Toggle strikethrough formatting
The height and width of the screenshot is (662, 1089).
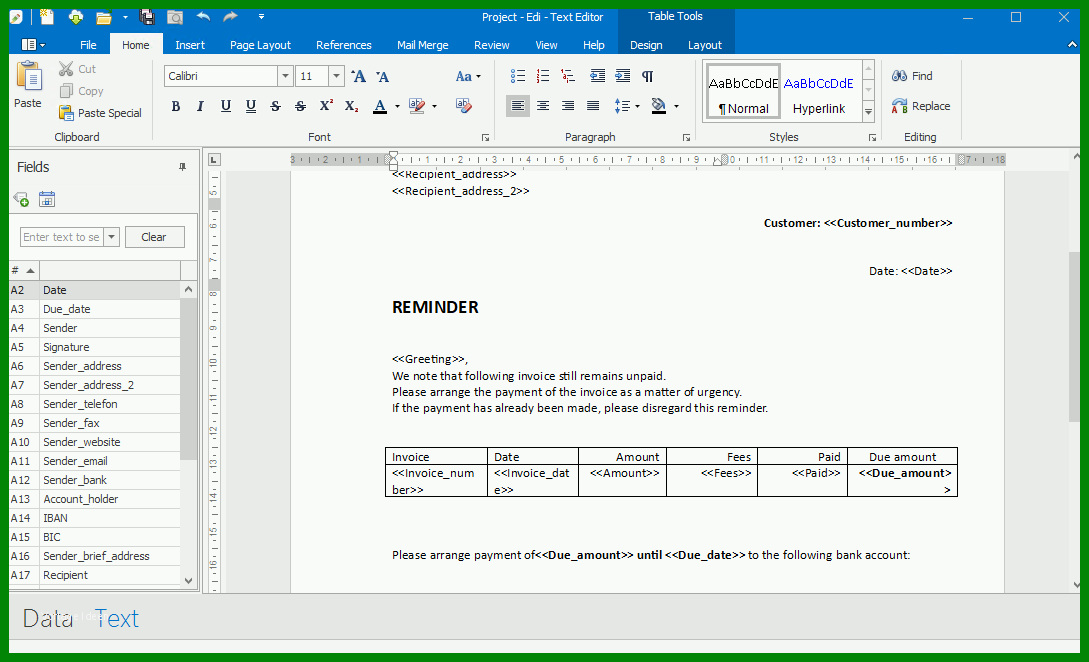click(x=276, y=106)
